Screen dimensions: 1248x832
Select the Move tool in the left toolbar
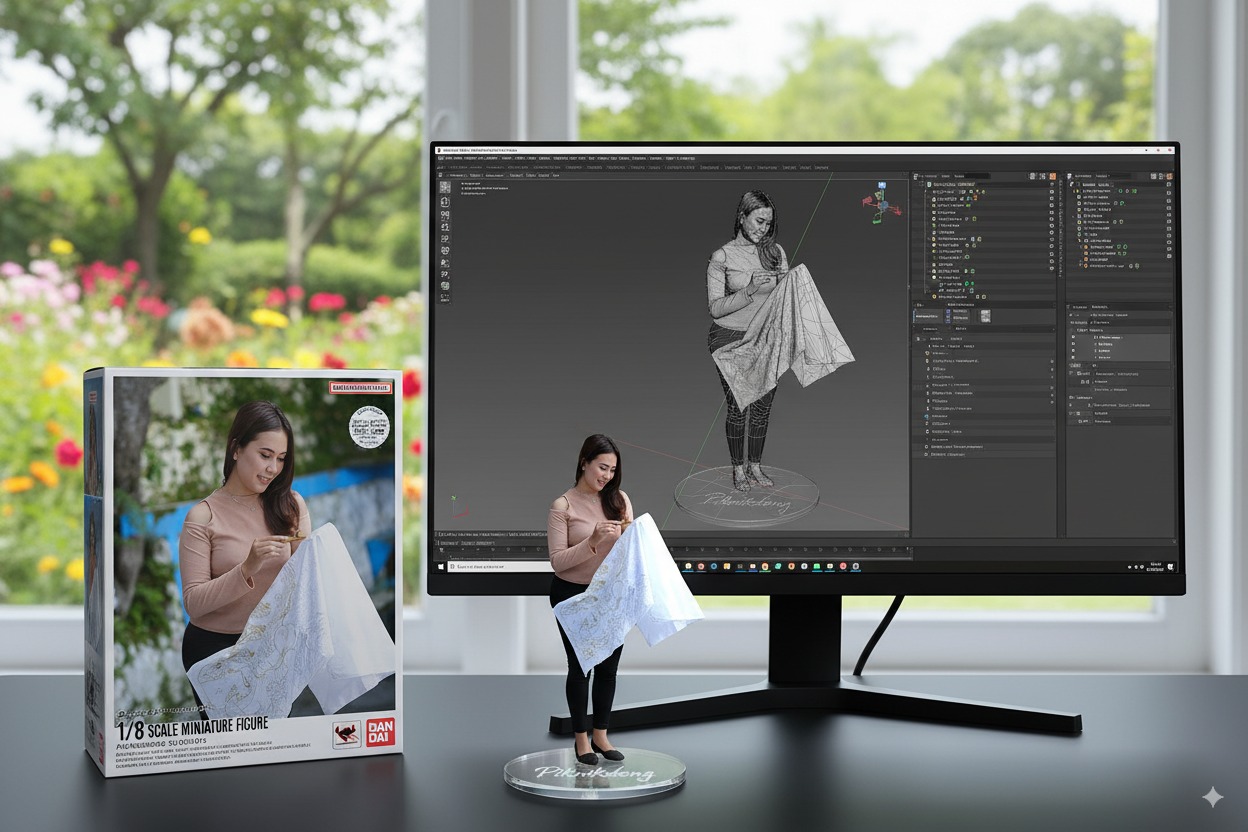pos(443,214)
